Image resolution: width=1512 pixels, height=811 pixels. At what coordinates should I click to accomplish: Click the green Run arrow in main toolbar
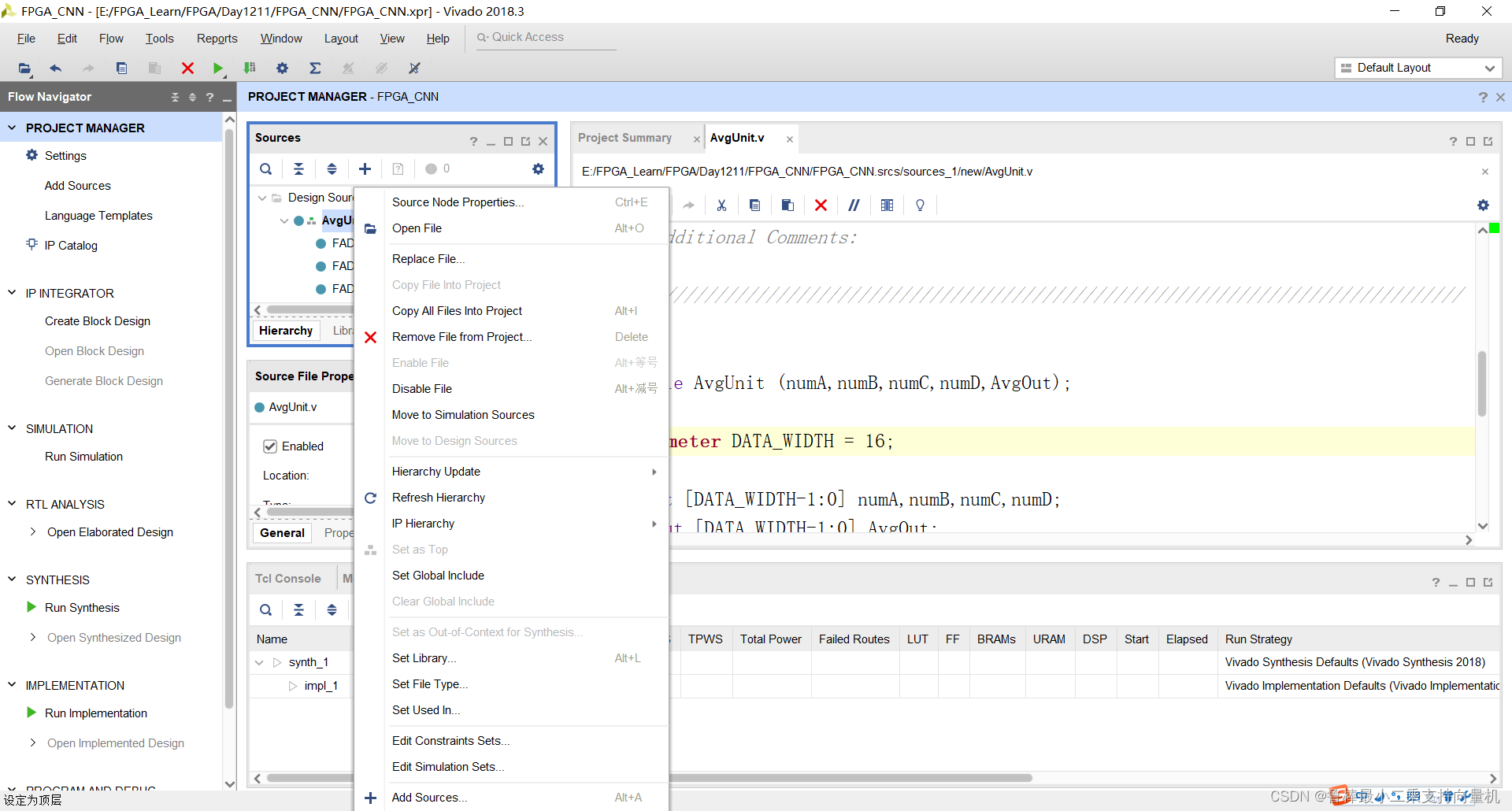pyautogui.click(x=218, y=69)
